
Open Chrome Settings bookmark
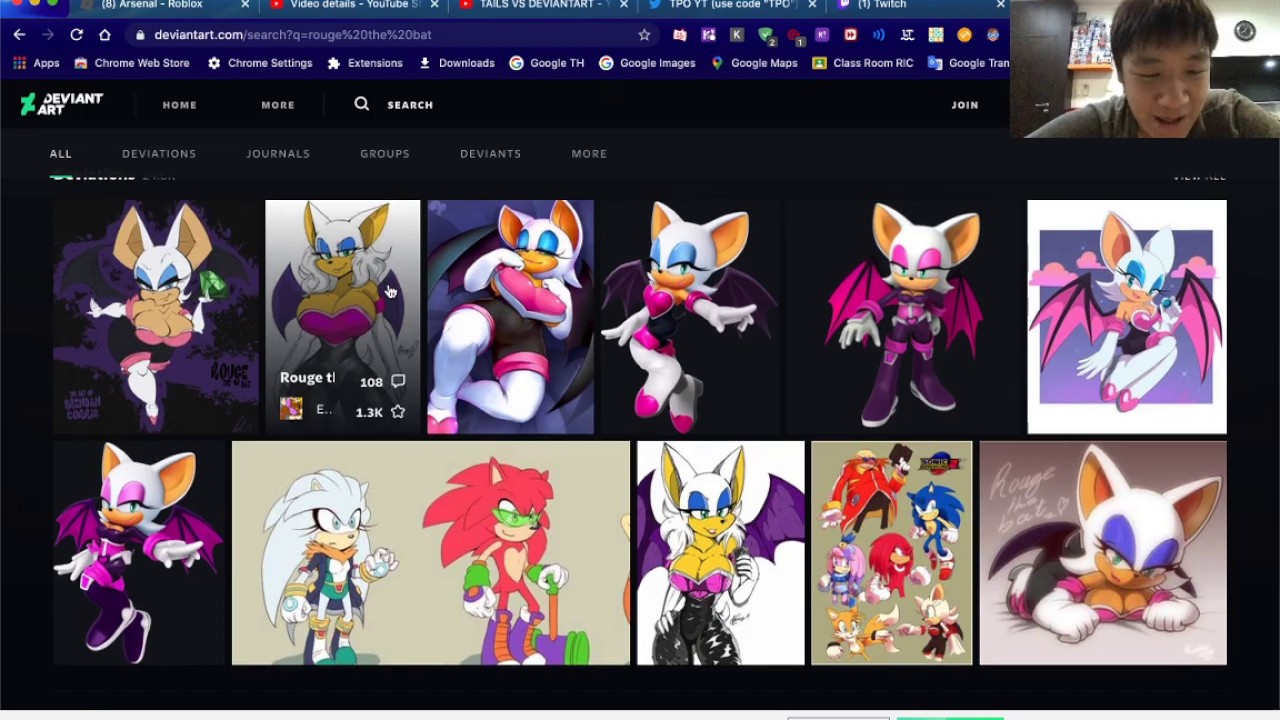[x=260, y=63]
